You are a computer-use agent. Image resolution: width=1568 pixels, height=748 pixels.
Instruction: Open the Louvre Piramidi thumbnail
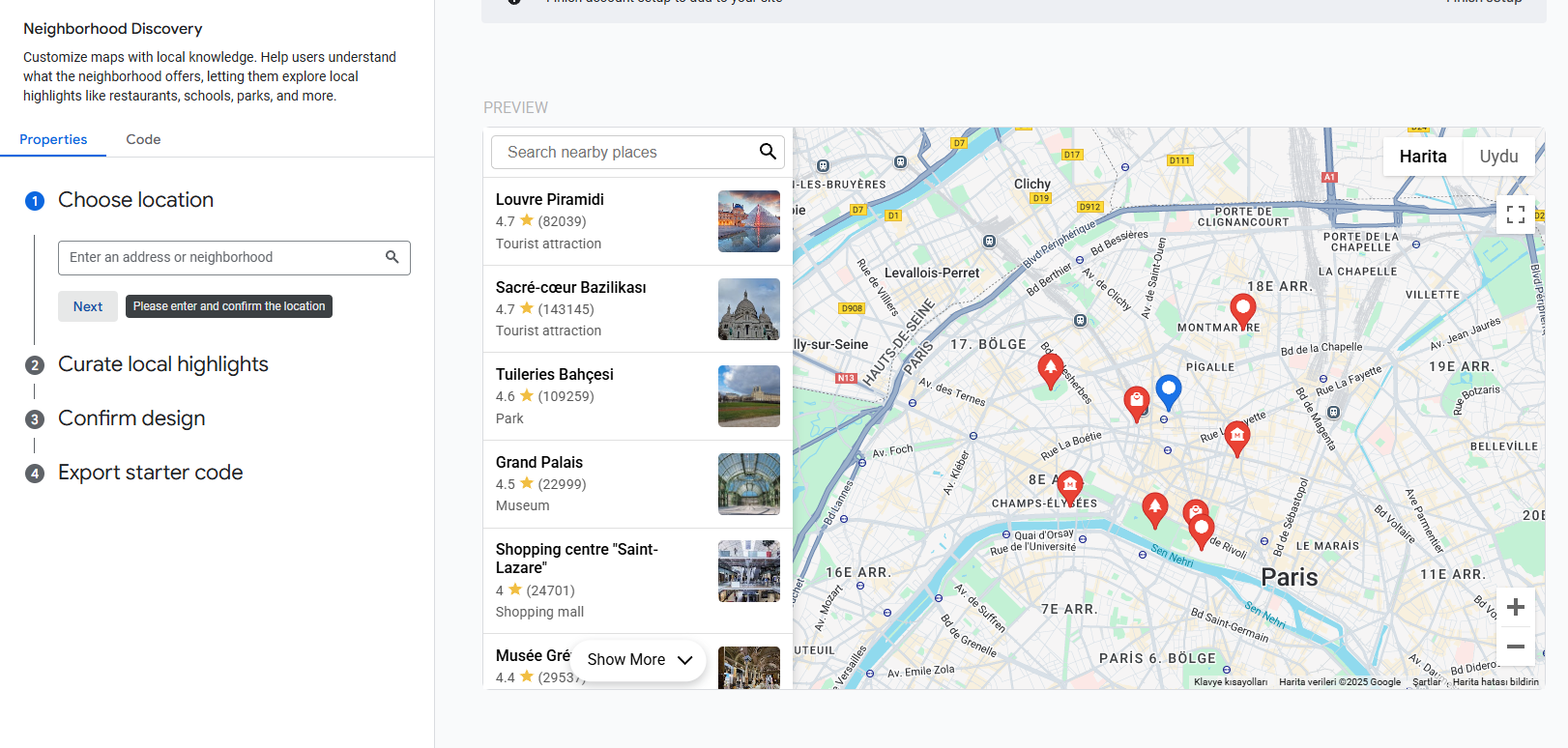tap(749, 221)
